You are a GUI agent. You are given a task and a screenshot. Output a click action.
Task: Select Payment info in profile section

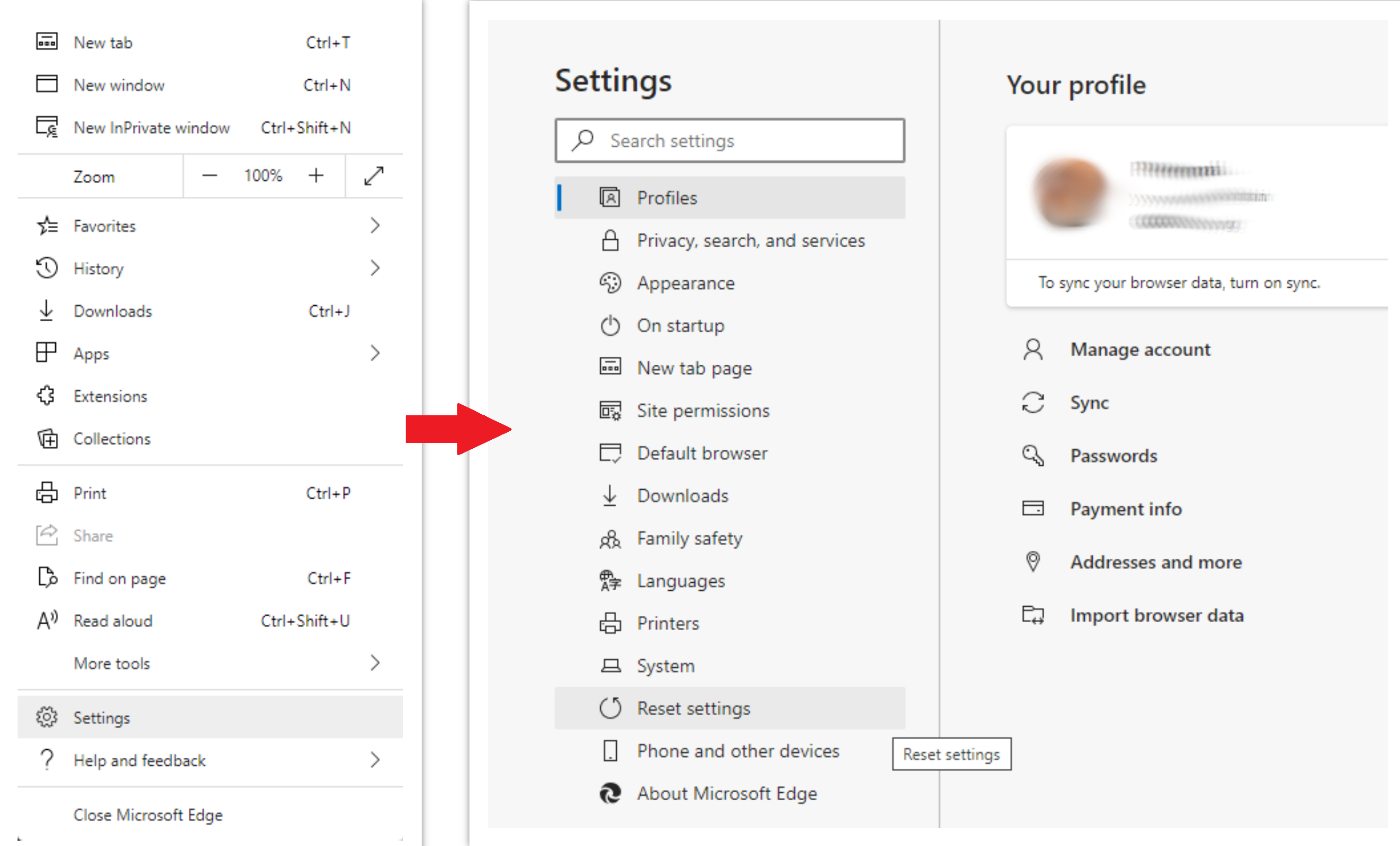(1125, 509)
